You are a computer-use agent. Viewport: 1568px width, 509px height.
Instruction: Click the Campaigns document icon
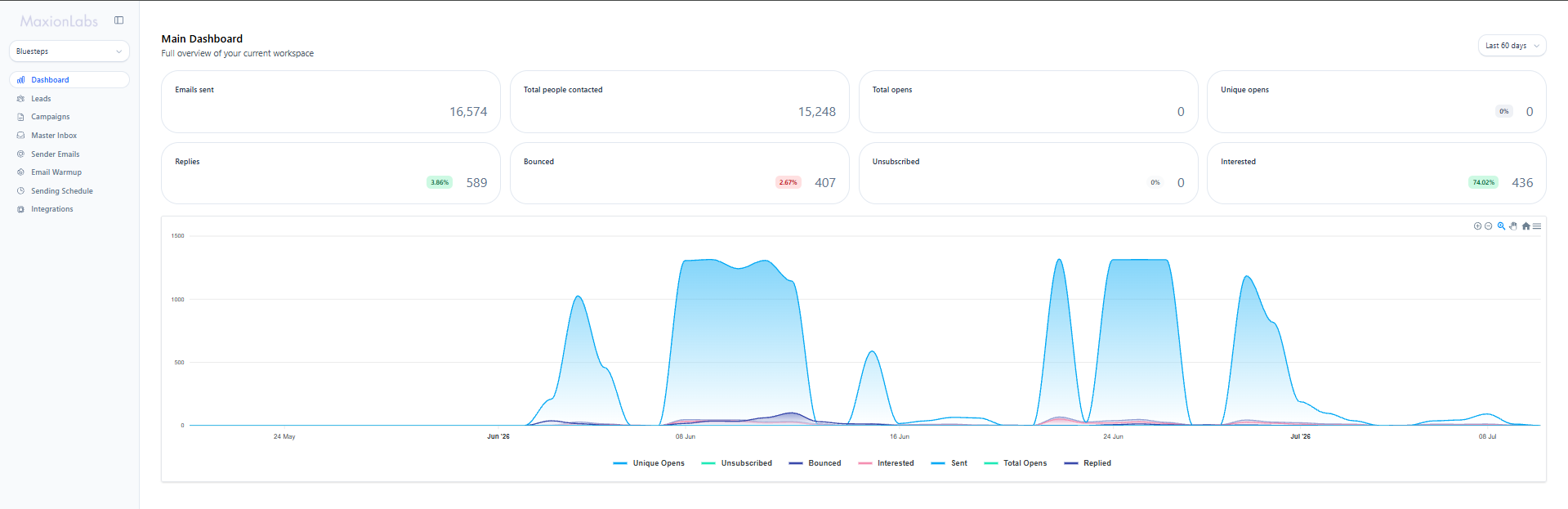tap(20, 117)
